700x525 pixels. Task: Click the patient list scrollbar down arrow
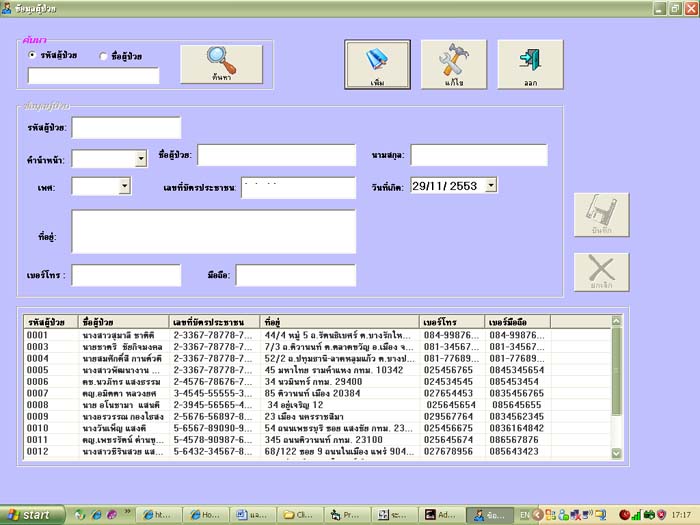616,453
